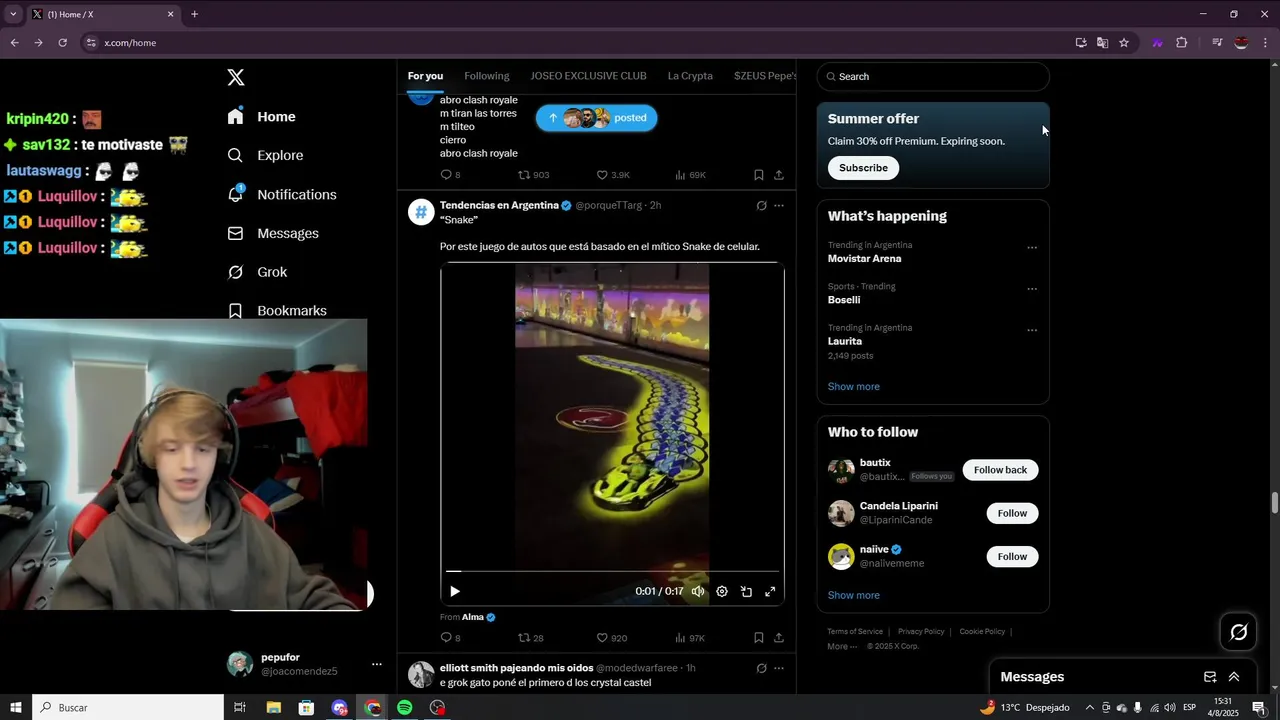
Task: Repost the Tendencias en Argentina post
Action: (x=530, y=638)
